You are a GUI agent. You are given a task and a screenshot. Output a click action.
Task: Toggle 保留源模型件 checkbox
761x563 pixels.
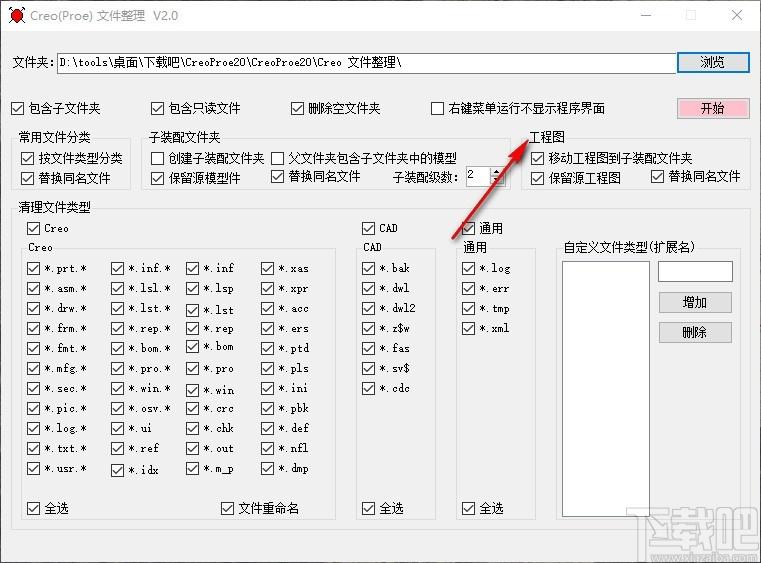pos(157,178)
